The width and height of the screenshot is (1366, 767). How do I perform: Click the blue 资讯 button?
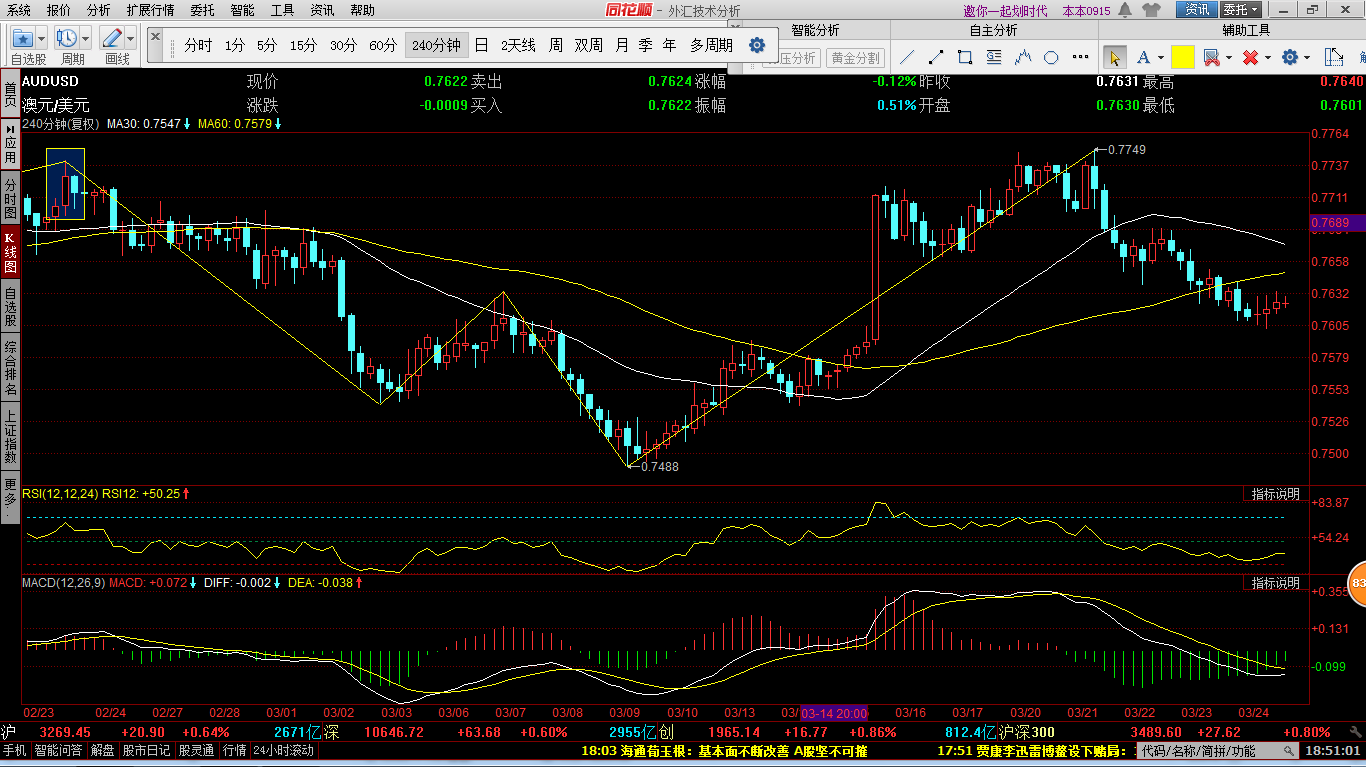click(x=1196, y=10)
